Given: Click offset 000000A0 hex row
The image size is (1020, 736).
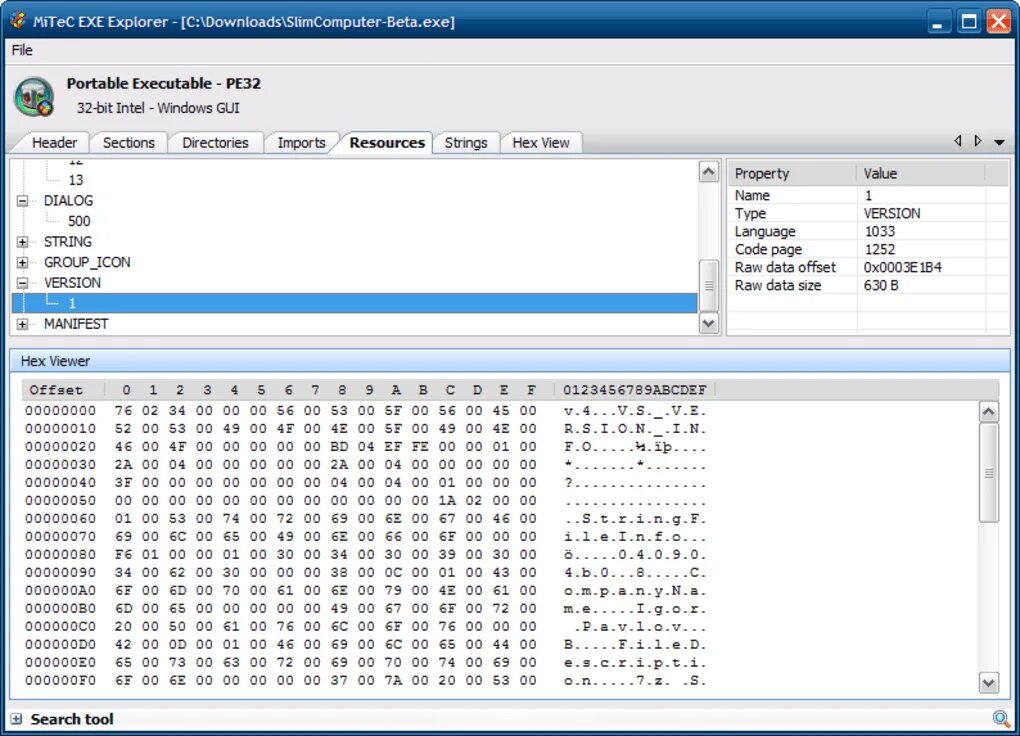Looking at the screenshot, I should coord(366,590).
